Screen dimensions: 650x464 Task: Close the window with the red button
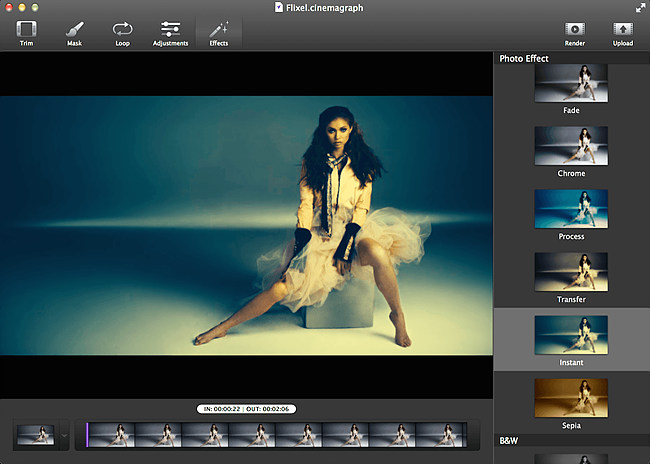pos(9,7)
